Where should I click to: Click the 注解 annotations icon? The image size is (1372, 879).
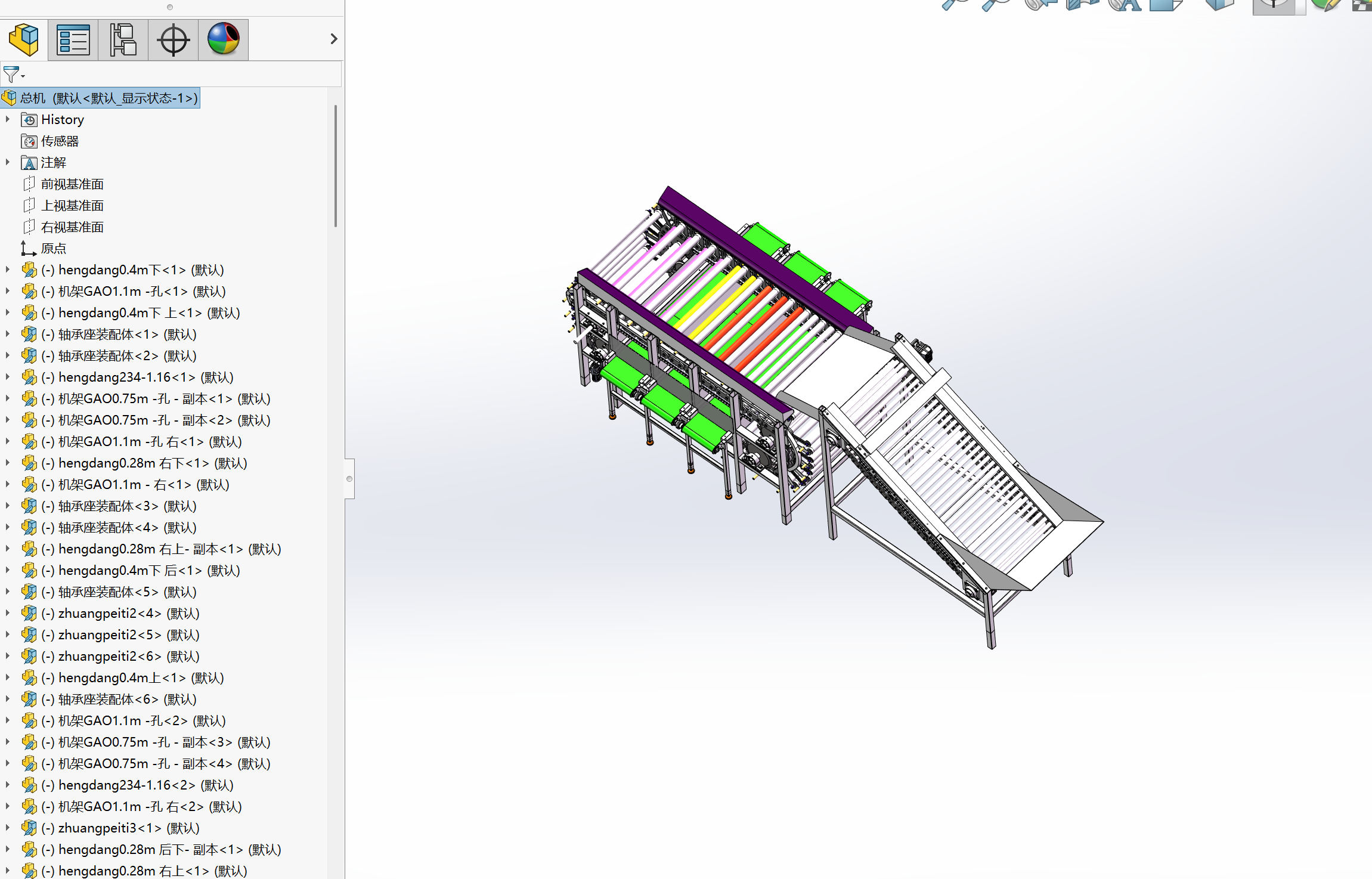pyautogui.click(x=29, y=163)
